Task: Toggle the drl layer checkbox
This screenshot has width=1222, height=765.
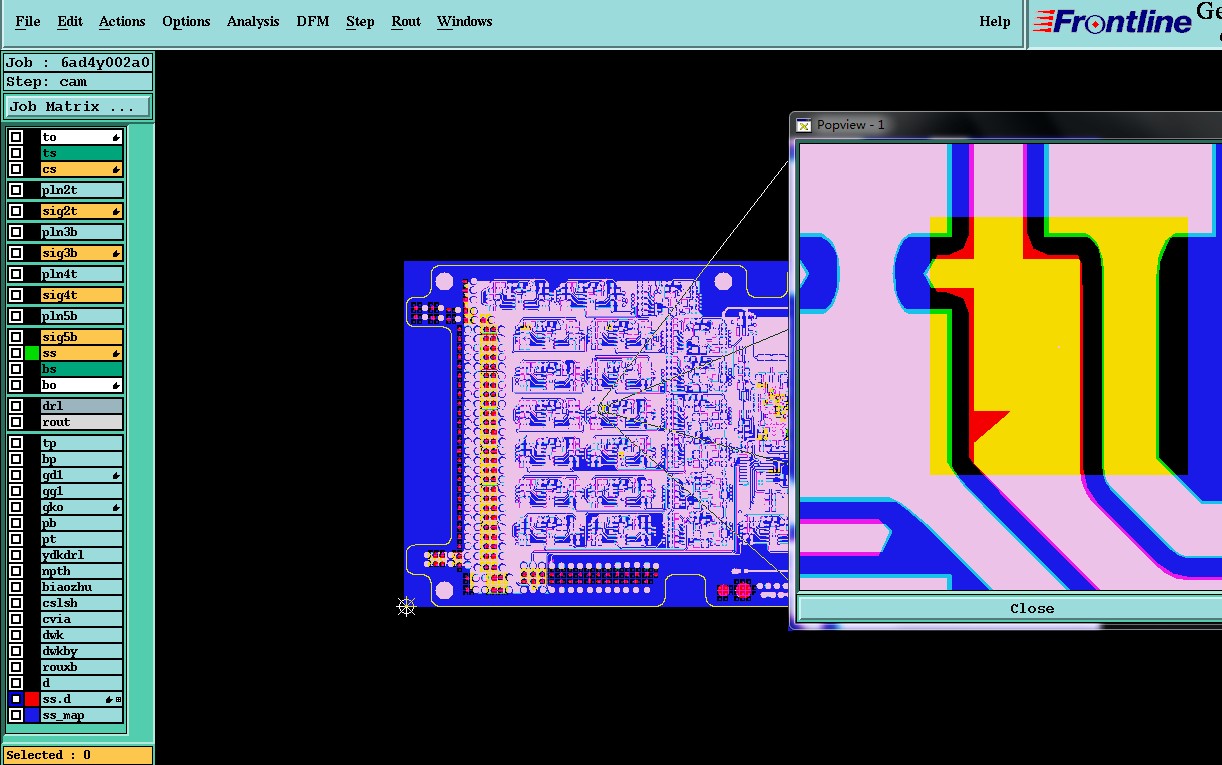Action: pyautogui.click(x=16, y=406)
